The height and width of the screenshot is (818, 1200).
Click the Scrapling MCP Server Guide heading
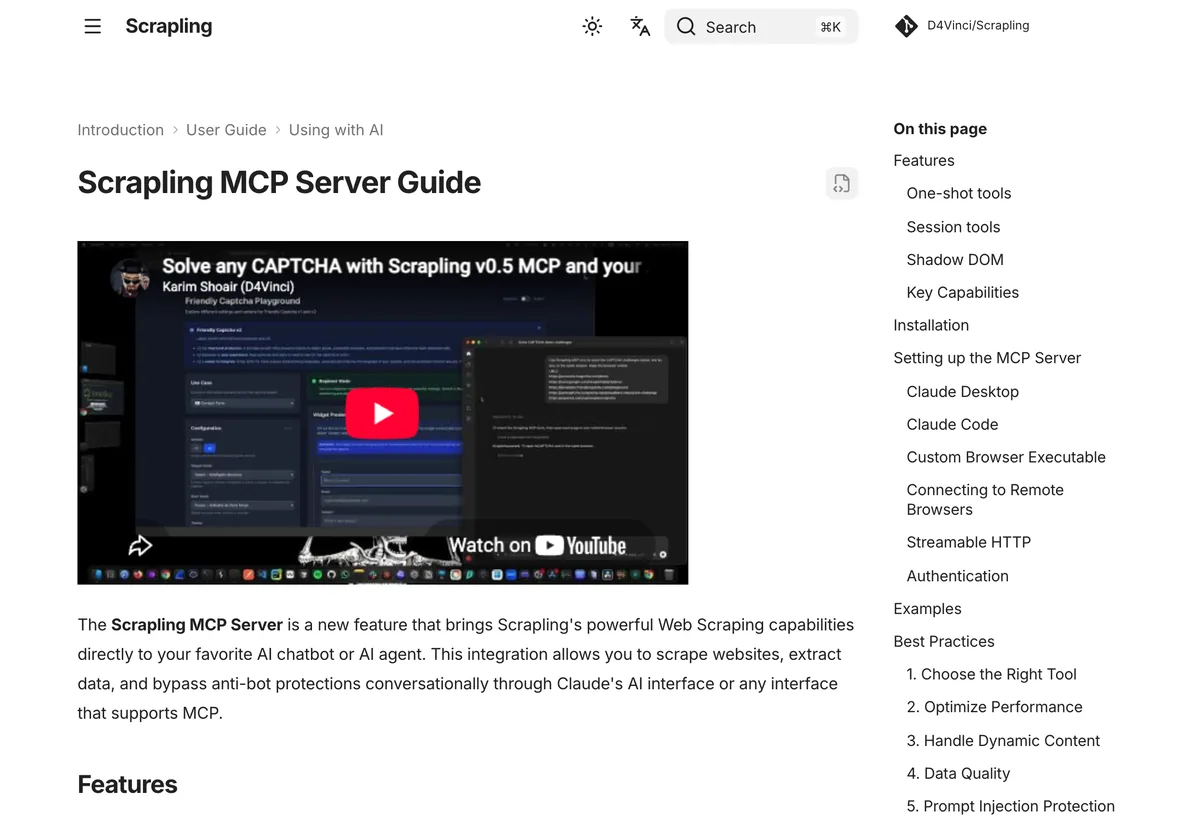point(279,183)
